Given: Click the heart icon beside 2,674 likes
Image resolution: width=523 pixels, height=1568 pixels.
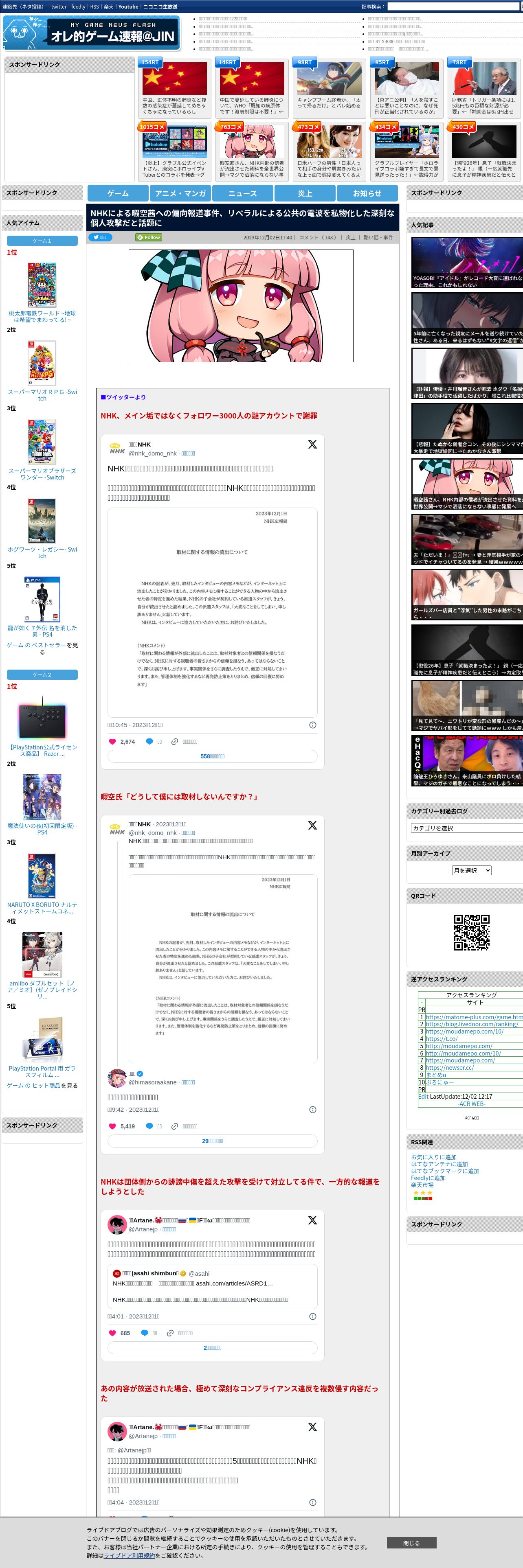Looking at the screenshot, I should [112, 741].
